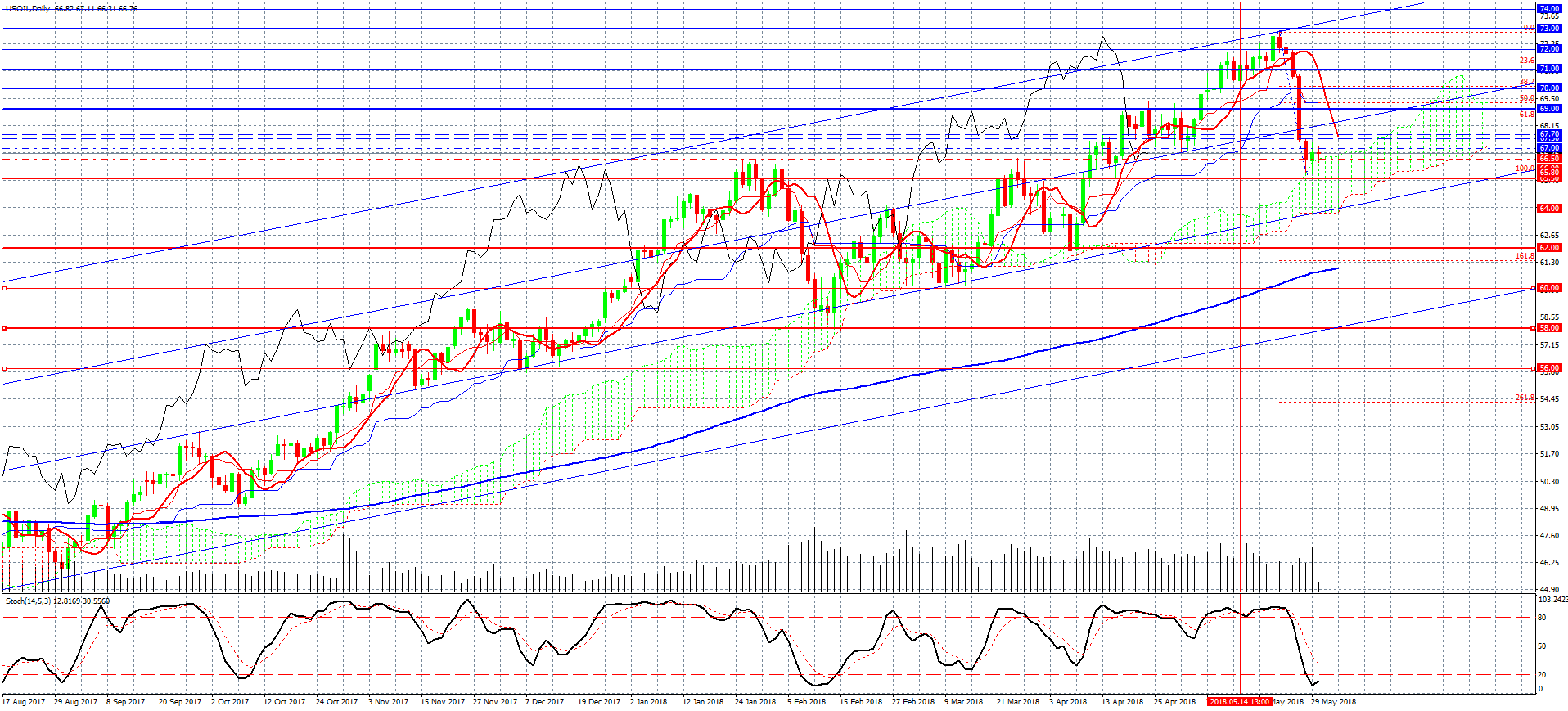Click the left handle of the 56.00 line
The image size is (1568, 711).
click(x=5, y=368)
